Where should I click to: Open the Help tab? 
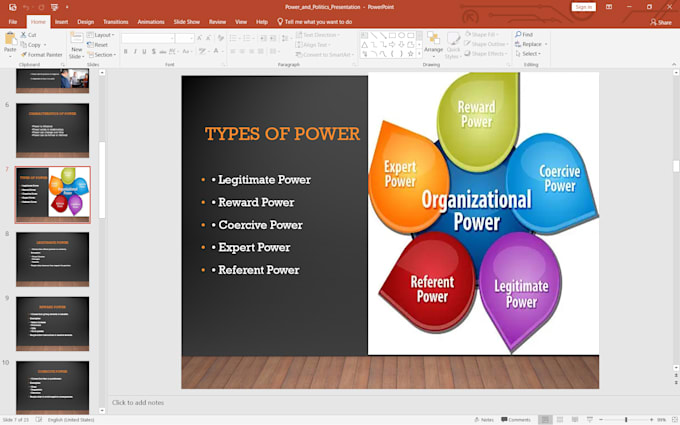262,22
